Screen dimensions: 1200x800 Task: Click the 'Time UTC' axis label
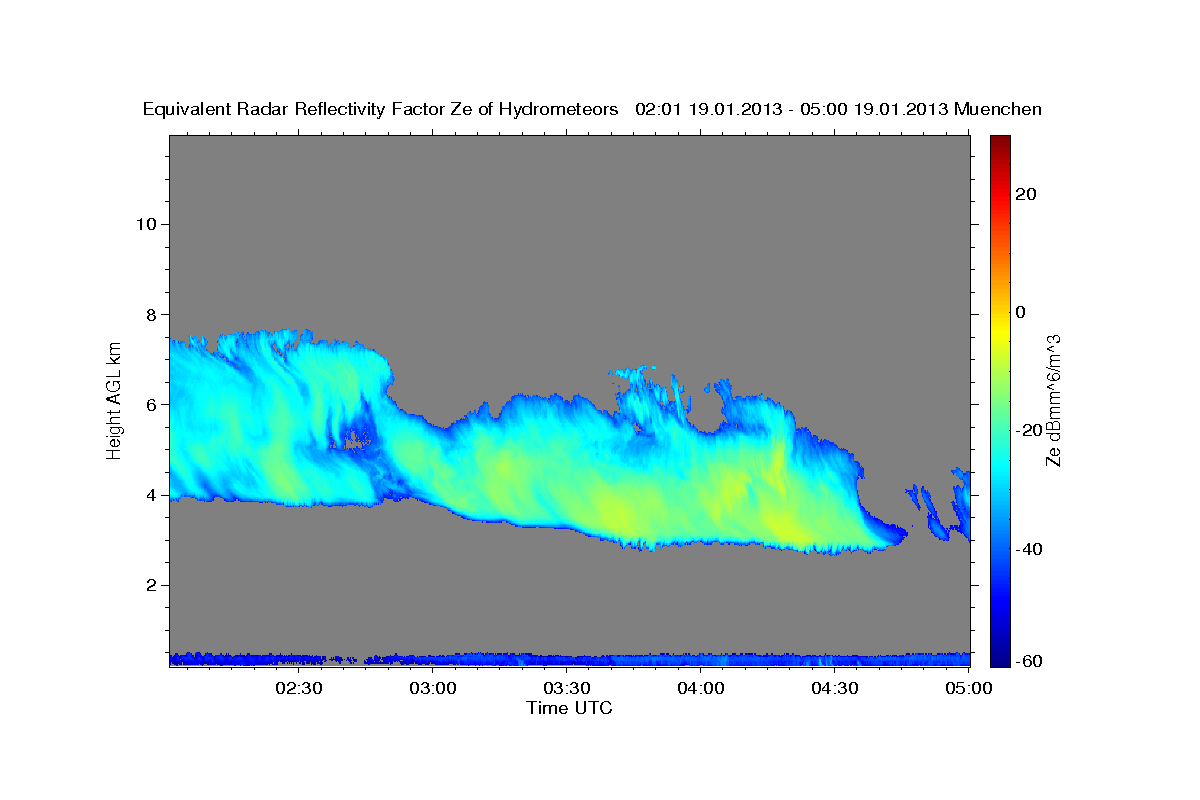(570, 708)
